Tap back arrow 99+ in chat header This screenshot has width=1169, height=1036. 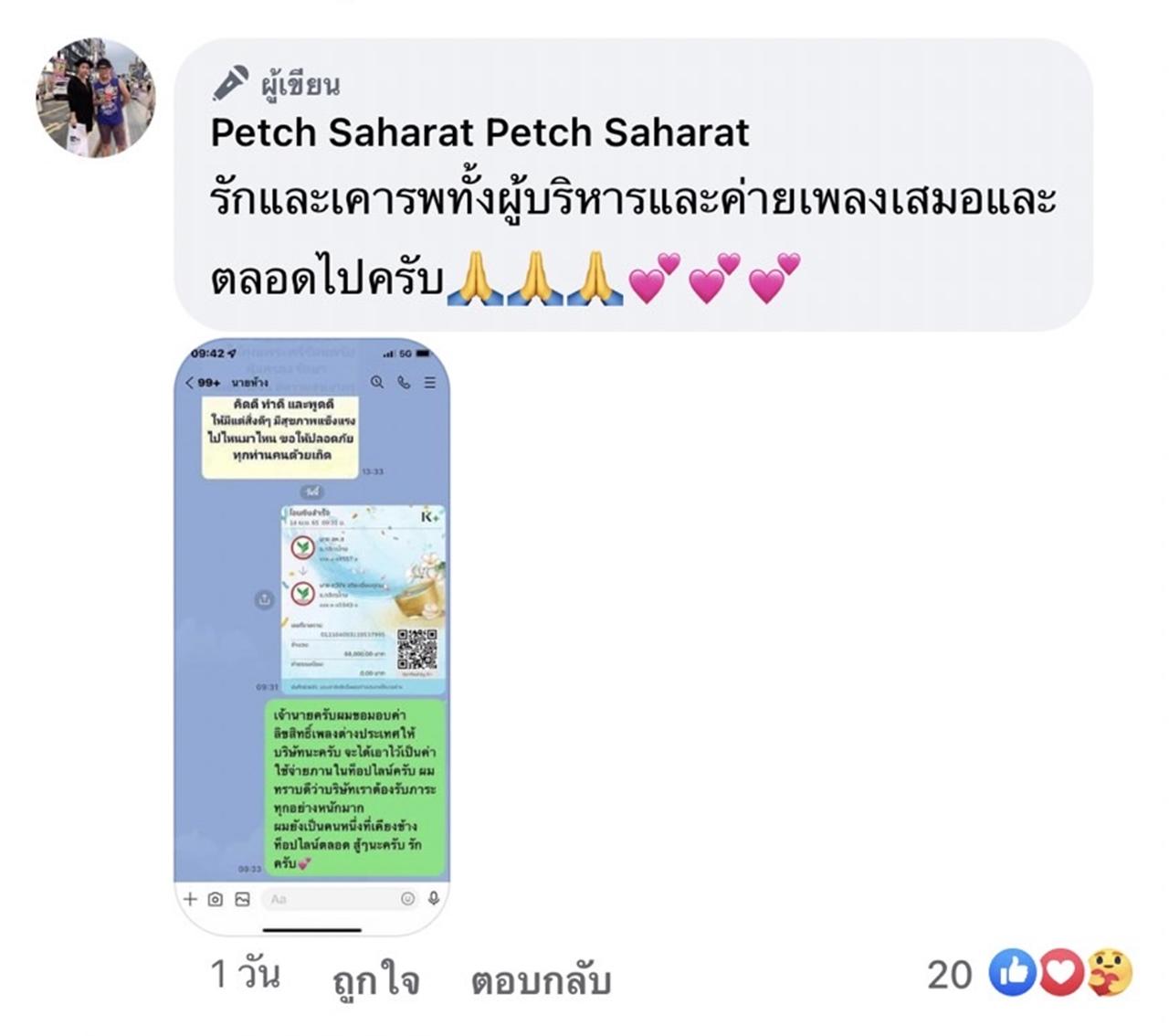point(203,383)
